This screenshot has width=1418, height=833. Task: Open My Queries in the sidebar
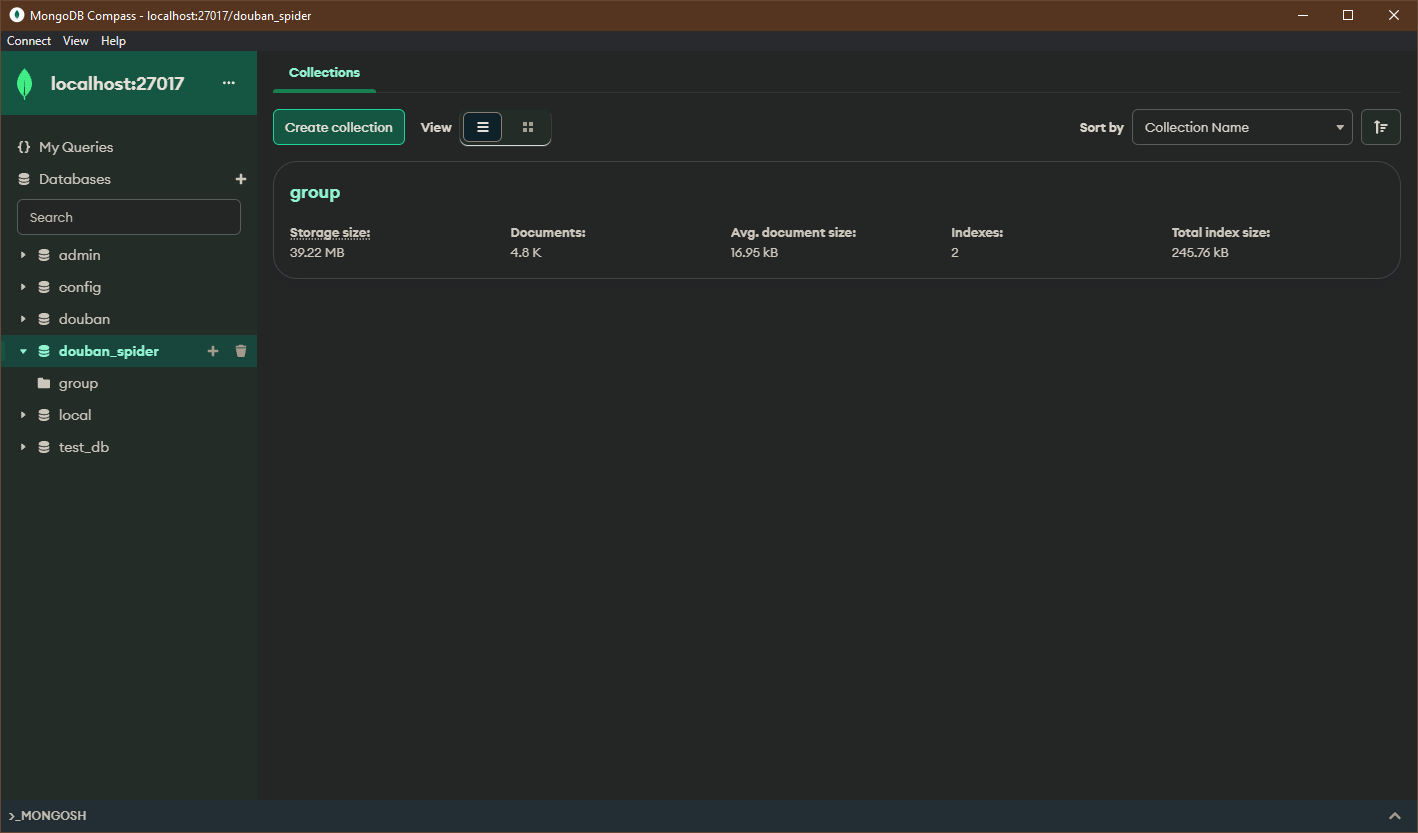tap(76, 147)
